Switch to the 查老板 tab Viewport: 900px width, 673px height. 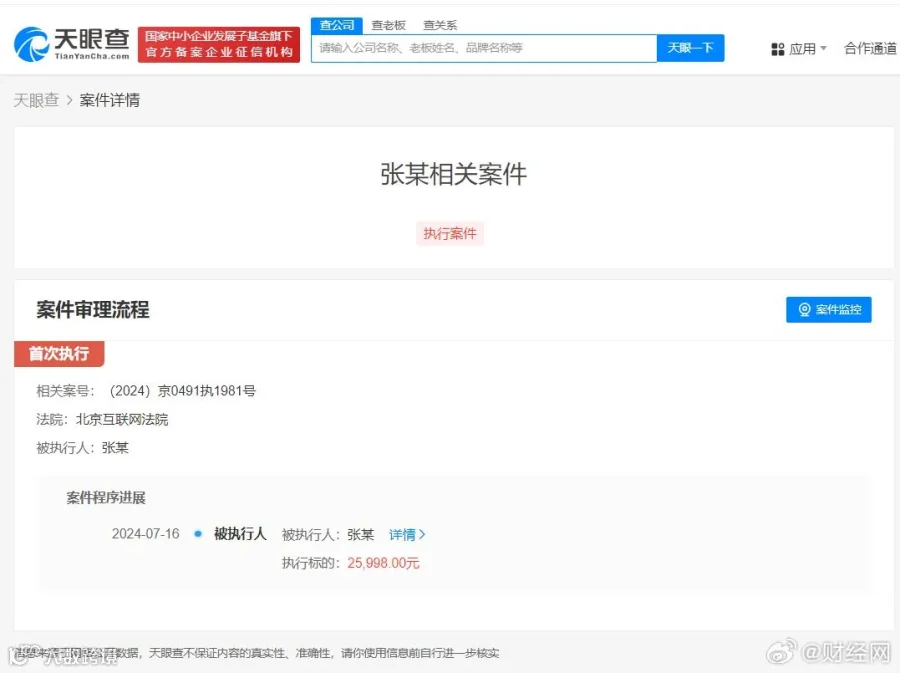[x=389, y=25]
